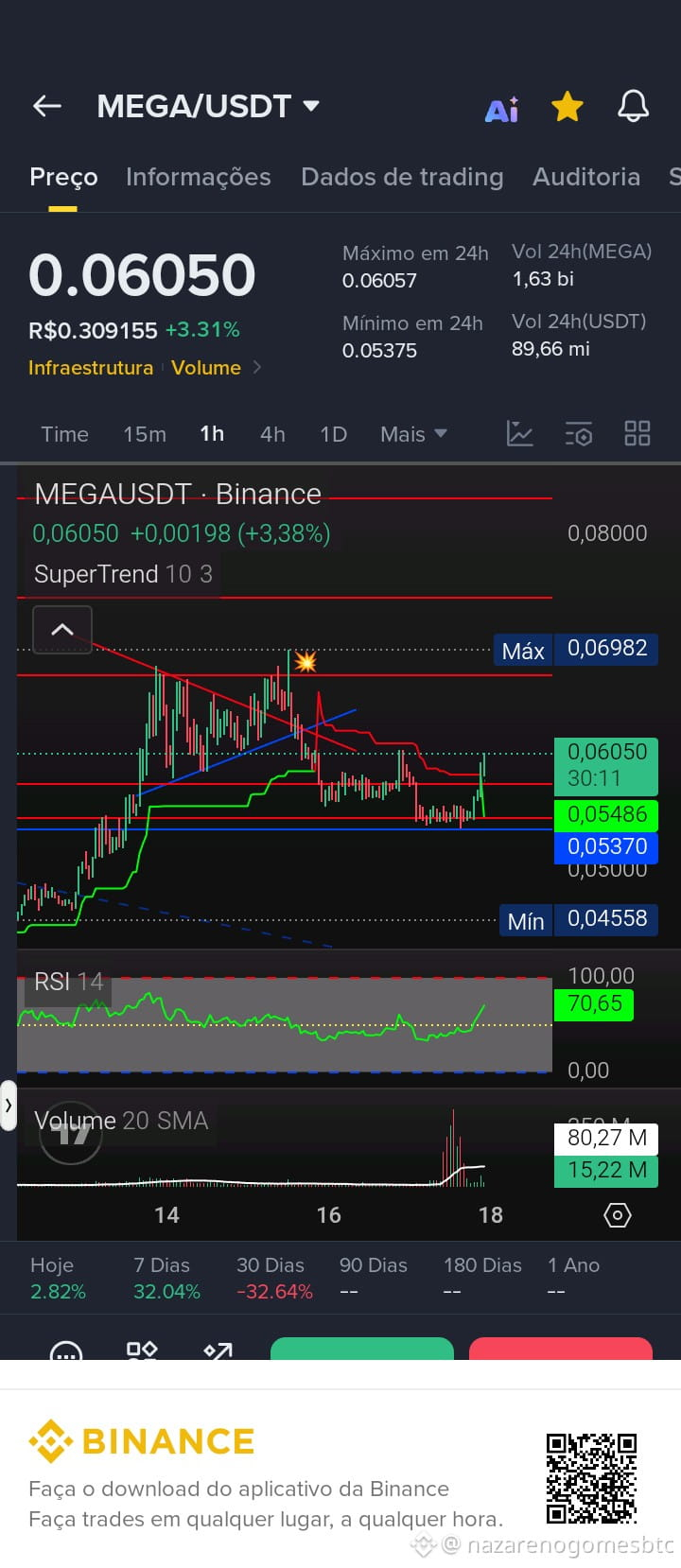Tap the green buy button
Viewport: 681px width, 1568px height.
(362, 1349)
